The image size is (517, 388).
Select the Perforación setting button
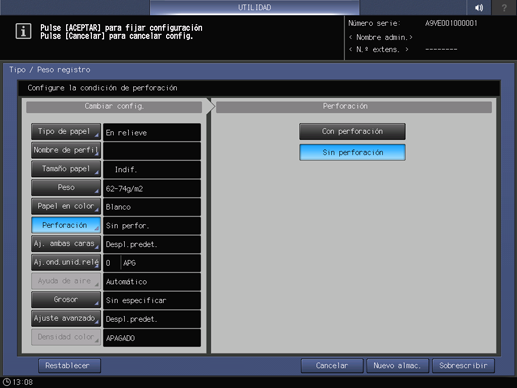point(66,225)
